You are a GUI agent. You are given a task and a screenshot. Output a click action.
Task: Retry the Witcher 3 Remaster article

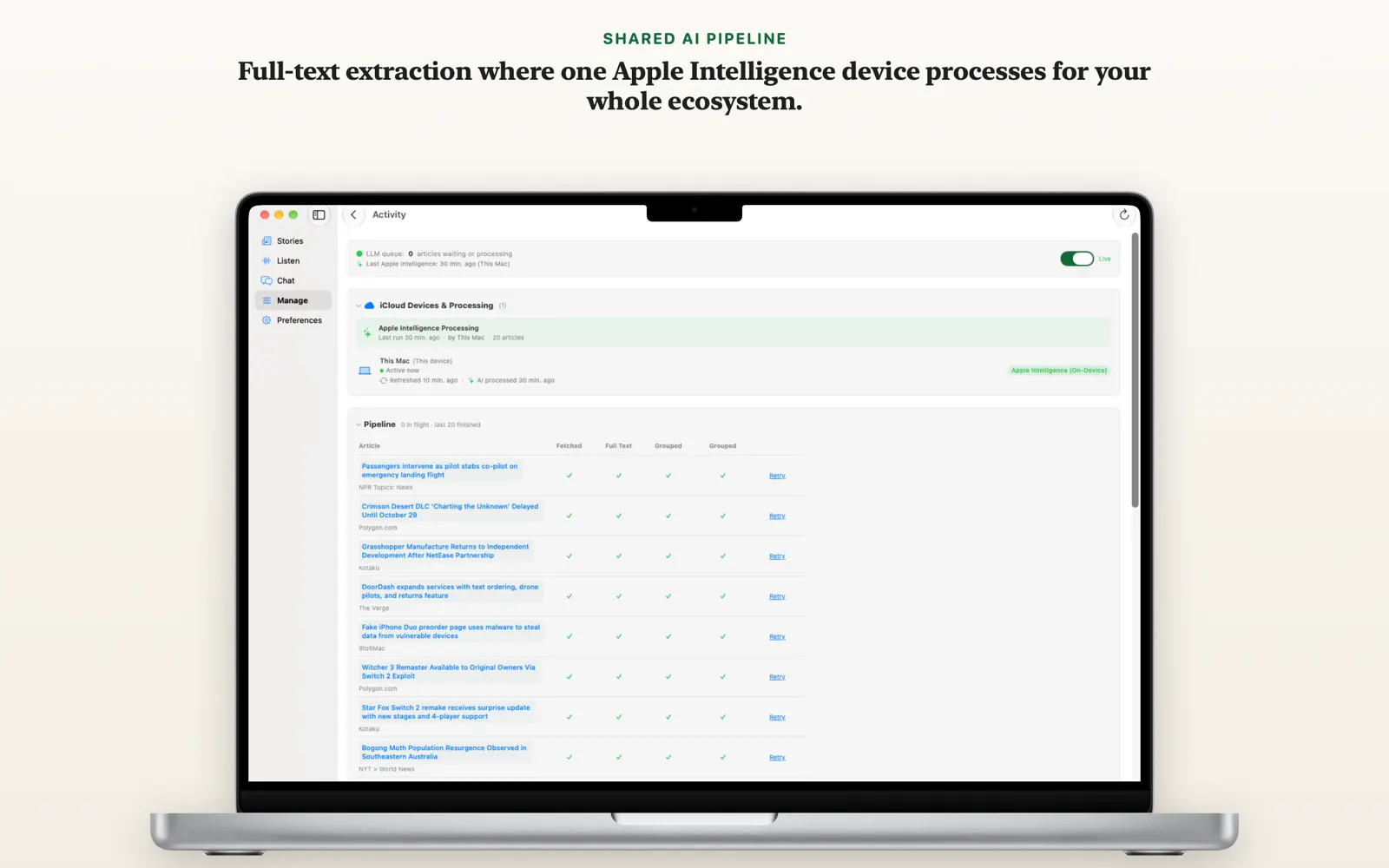pyautogui.click(x=777, y=677)
